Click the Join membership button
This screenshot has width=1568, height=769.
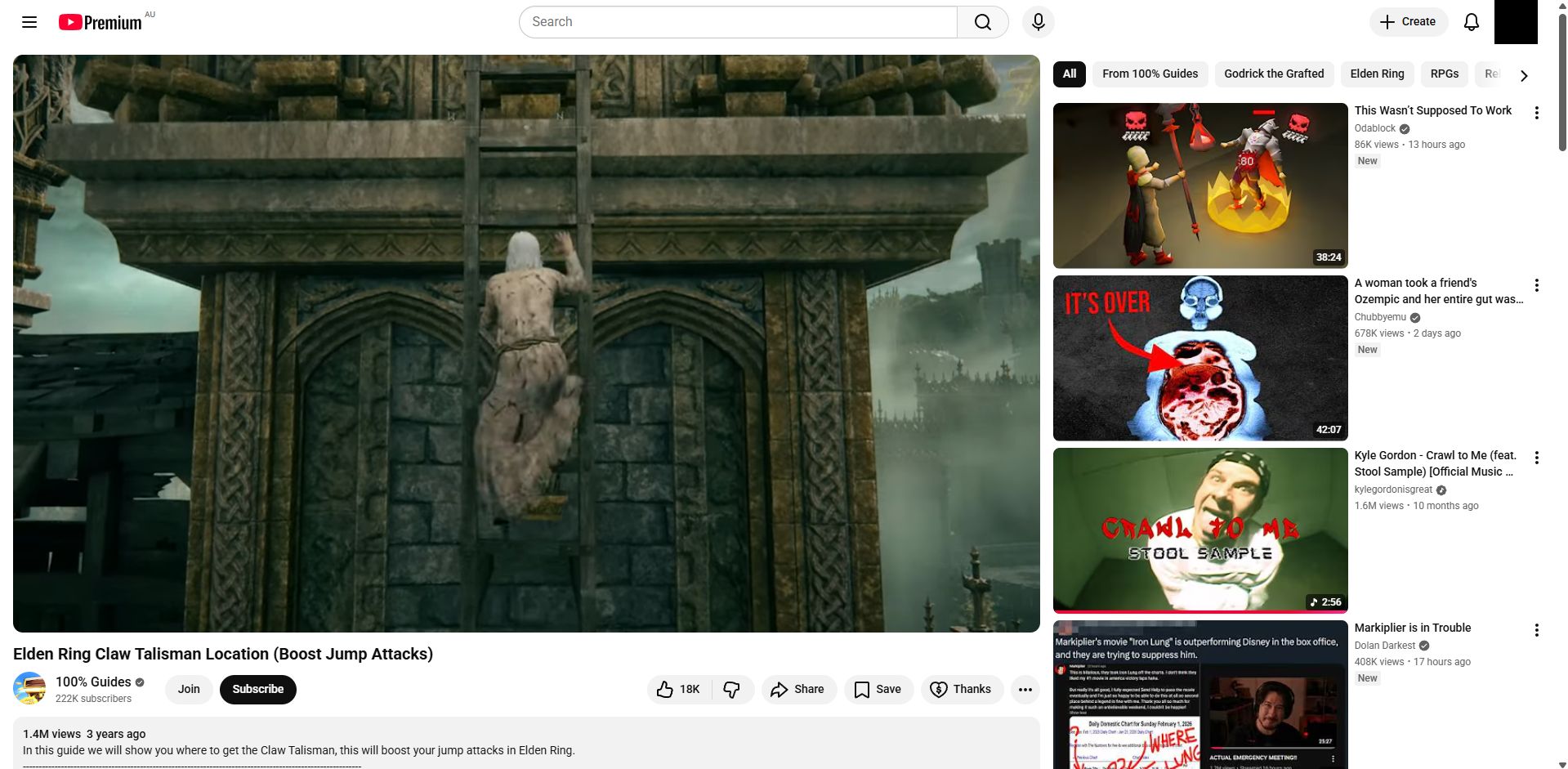click(x=189, y=690)
